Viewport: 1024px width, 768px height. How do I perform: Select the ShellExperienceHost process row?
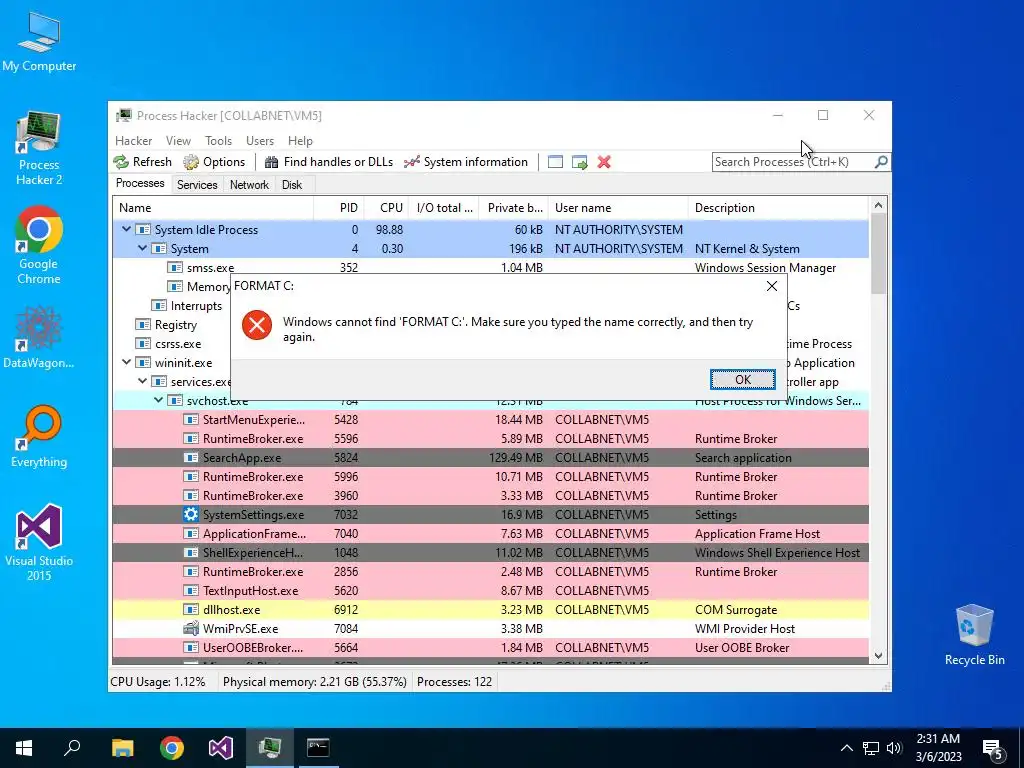tap(490, 552)
